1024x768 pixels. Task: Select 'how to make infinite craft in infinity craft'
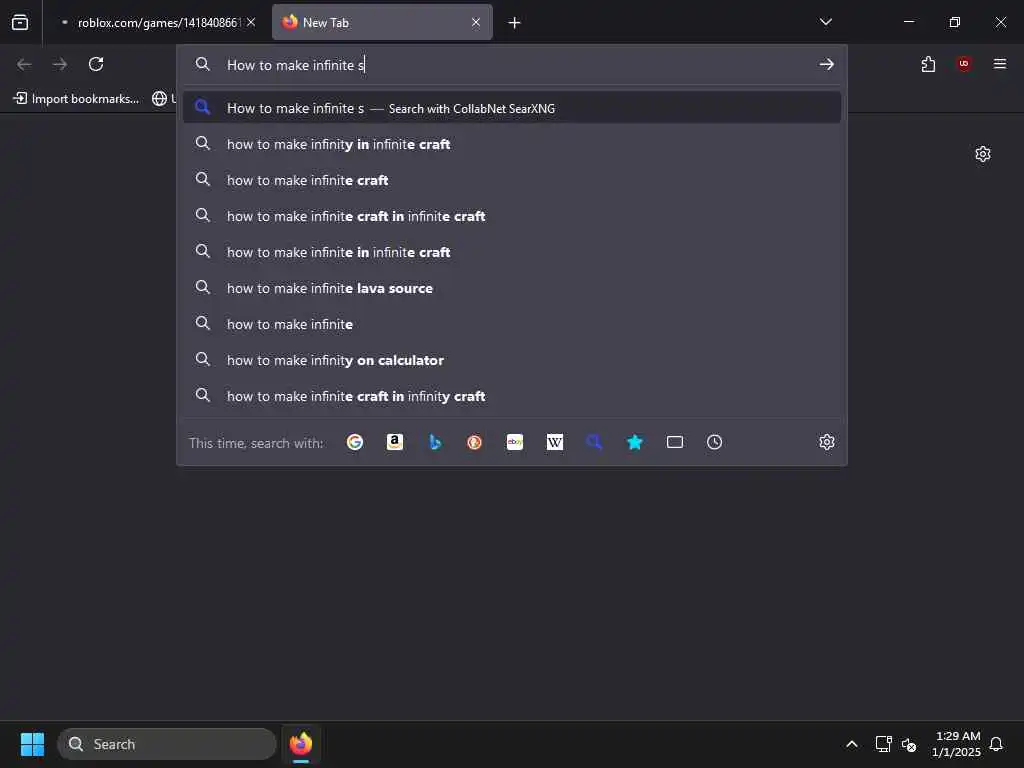pos(512,396)
